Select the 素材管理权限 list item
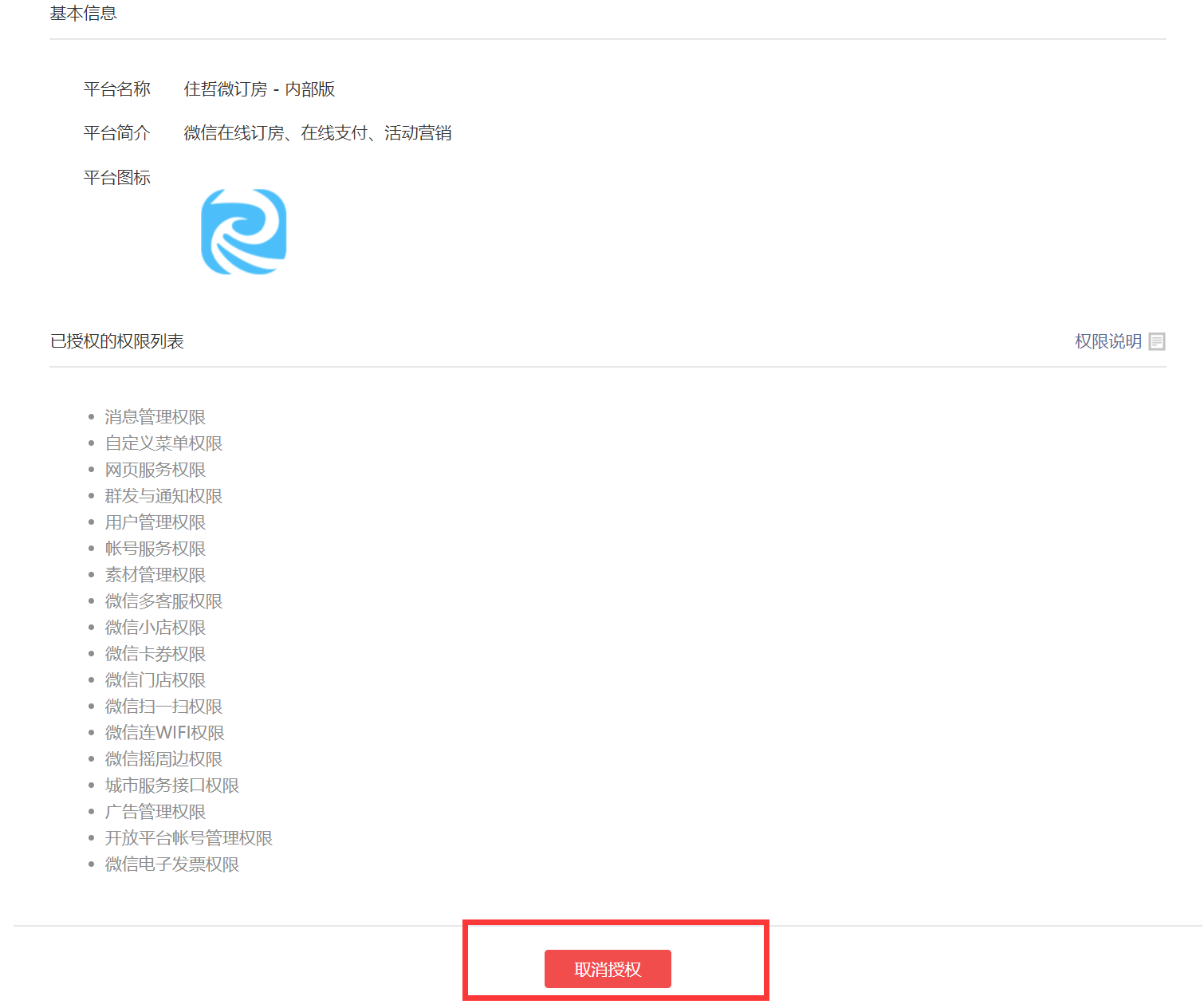The width and height of the screenshot is (1204, 1008). (155, 575)
